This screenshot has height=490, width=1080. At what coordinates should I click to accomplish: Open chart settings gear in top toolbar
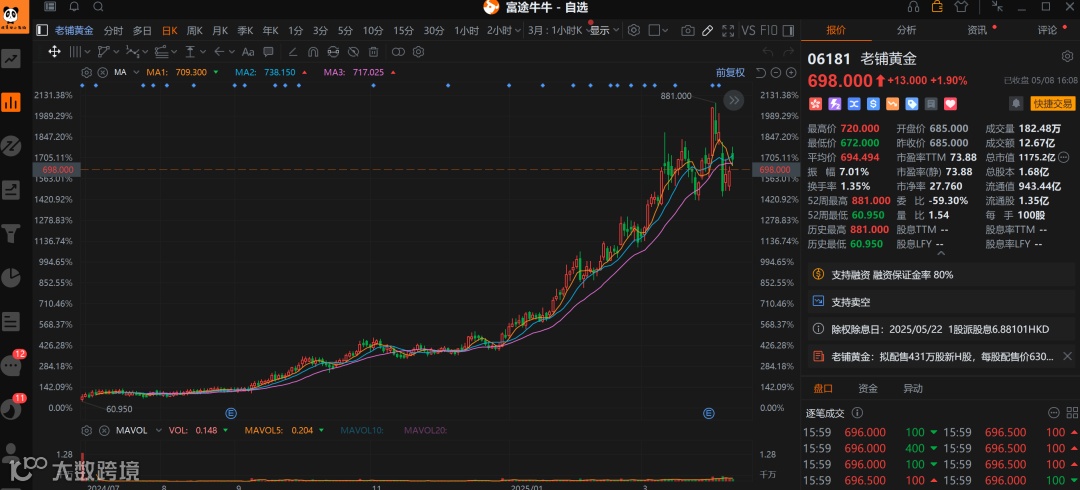coord(634,30)
